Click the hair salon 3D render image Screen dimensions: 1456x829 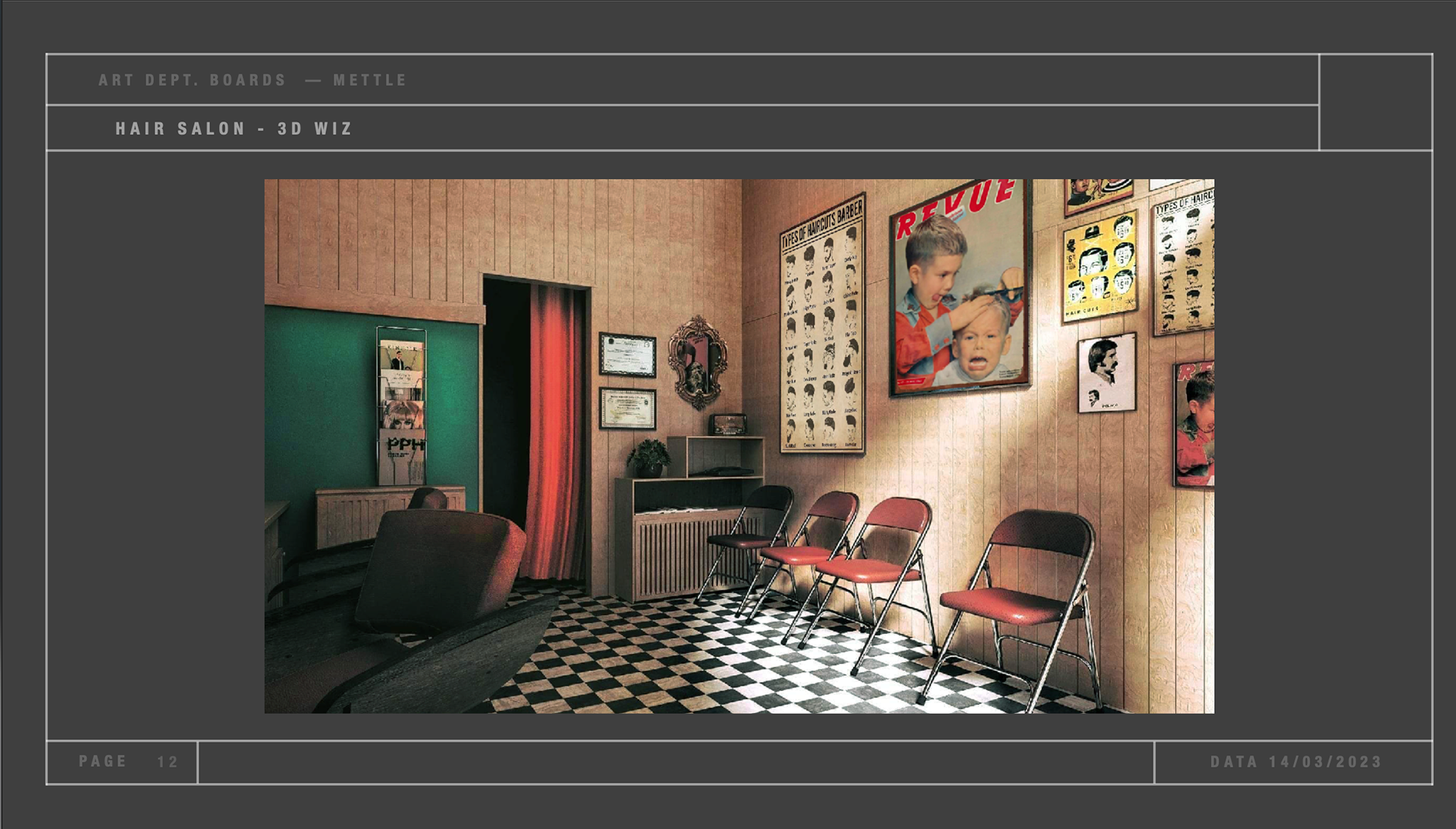(739, 446)
